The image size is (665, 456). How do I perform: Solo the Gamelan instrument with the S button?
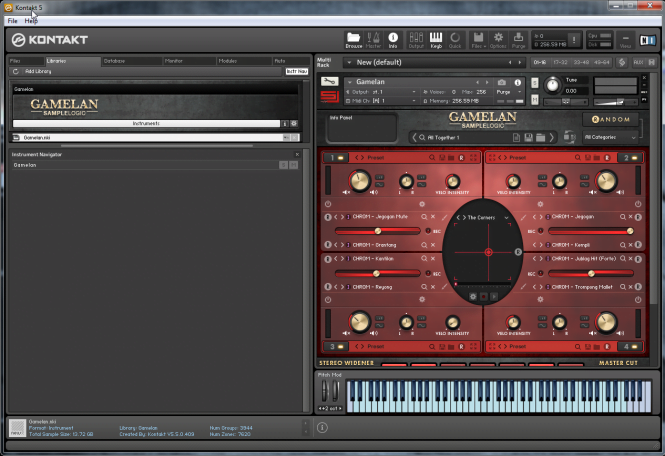pyautogui.click(x=535, y=83)
